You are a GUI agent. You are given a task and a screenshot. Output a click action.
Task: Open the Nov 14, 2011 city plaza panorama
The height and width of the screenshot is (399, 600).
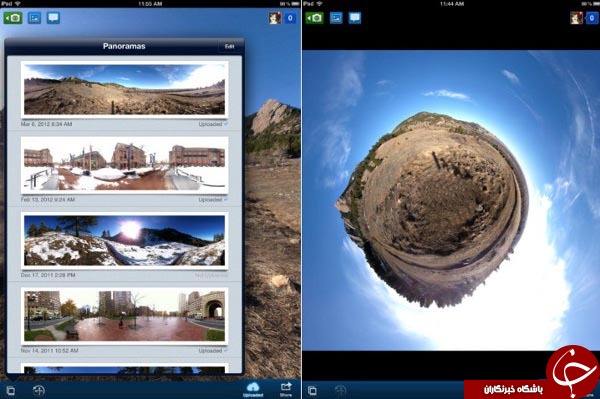coord(124,316)
